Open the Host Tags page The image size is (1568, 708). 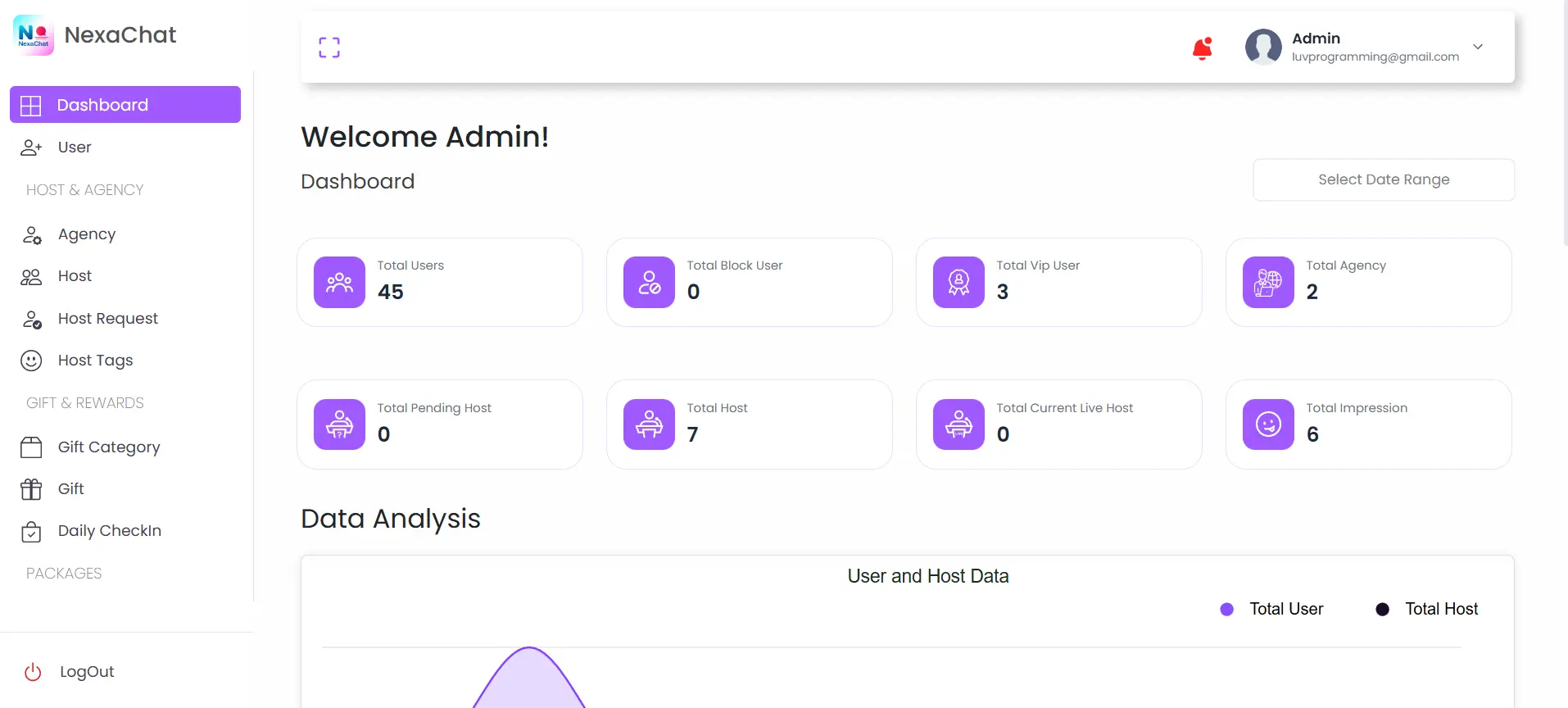pos(95,361)
